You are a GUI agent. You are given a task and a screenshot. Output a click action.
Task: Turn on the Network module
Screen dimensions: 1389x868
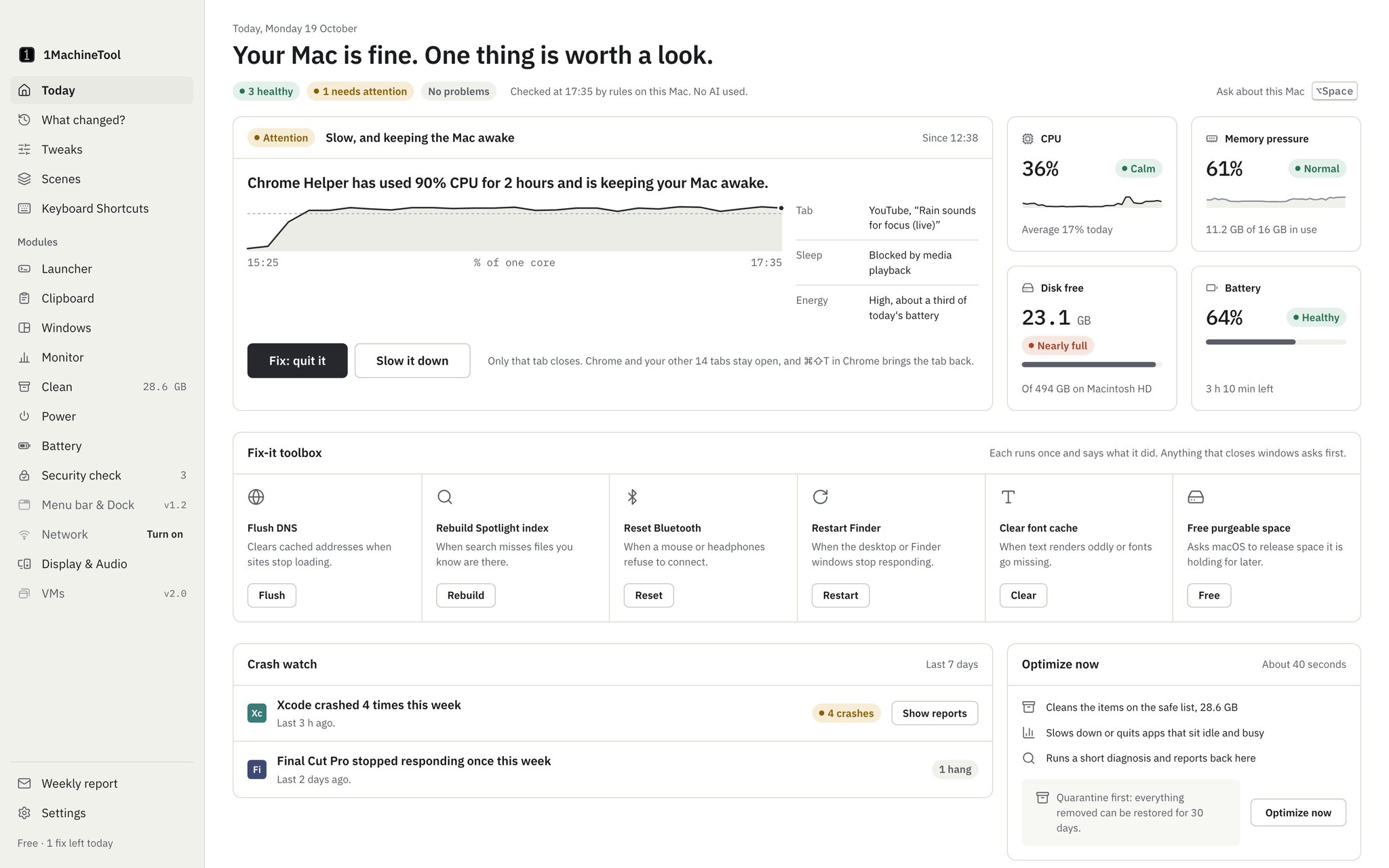165,534
